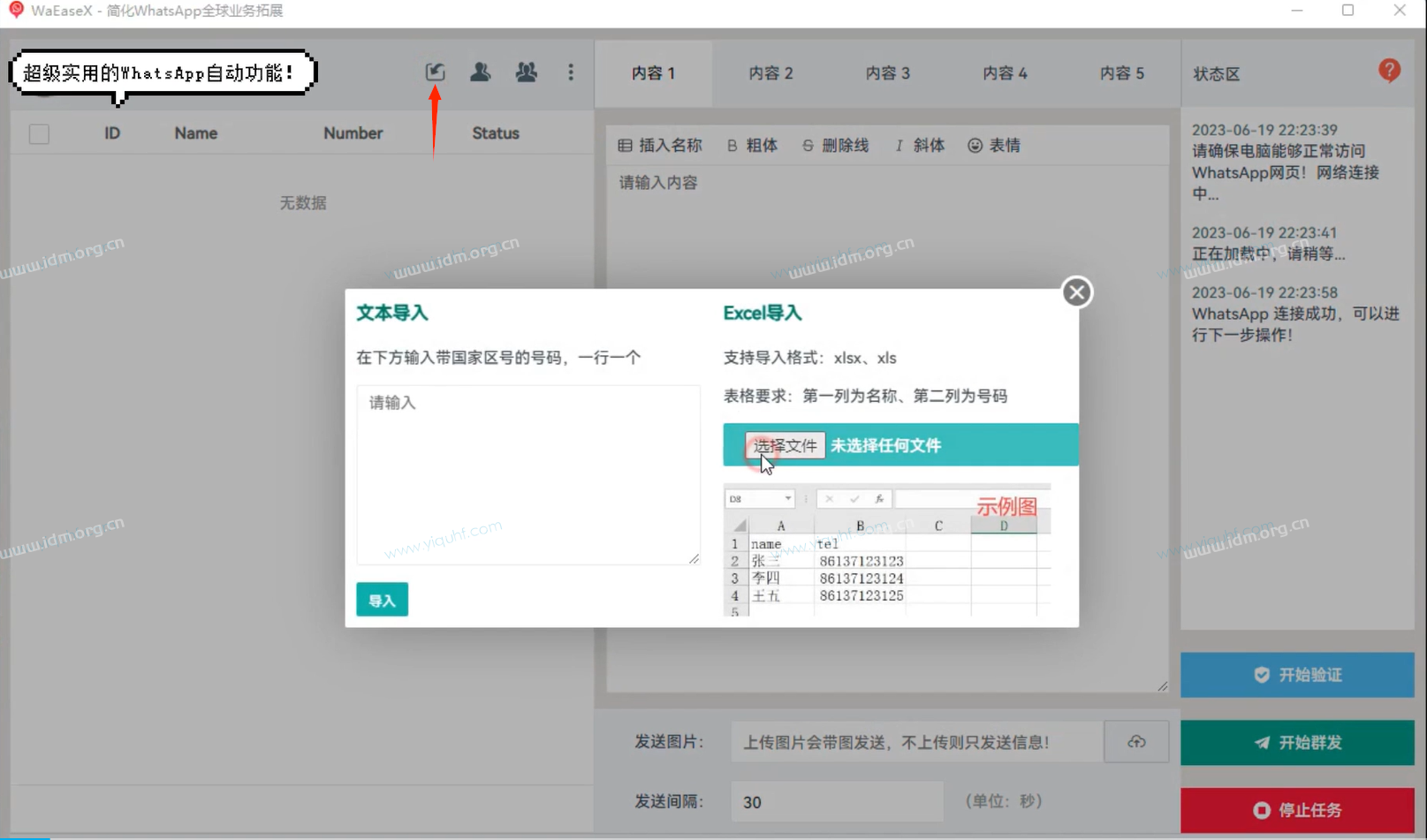Click the 停止任务 stop task button
This screenshot has width=1427, height=840.
coord(1297,810)
